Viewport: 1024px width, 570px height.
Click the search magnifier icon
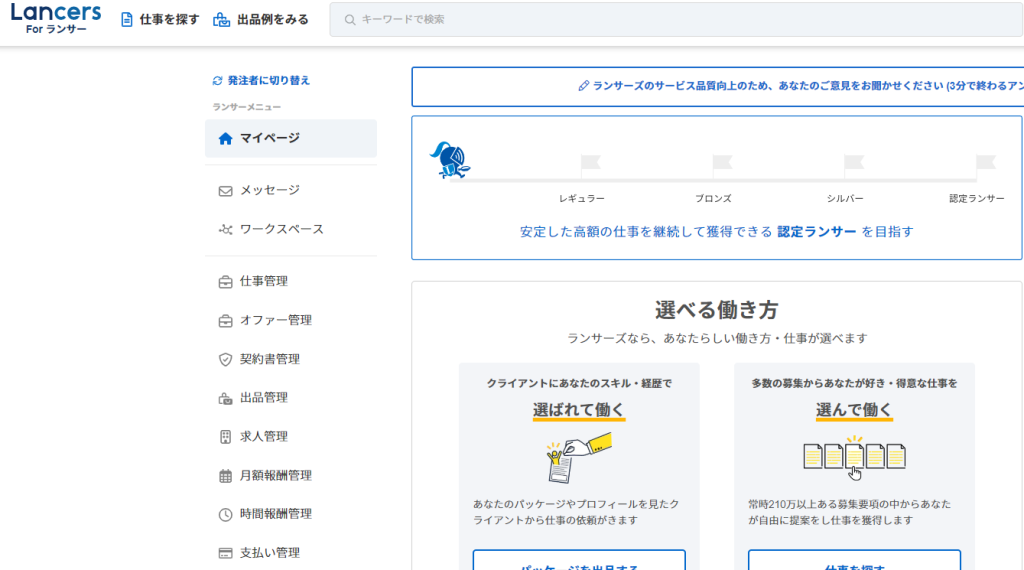coord(349,20)
